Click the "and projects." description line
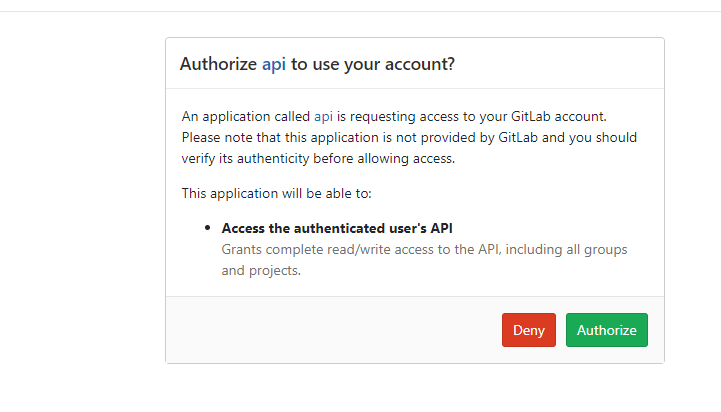Screen dimensions: 721x412 pos(261,270)
